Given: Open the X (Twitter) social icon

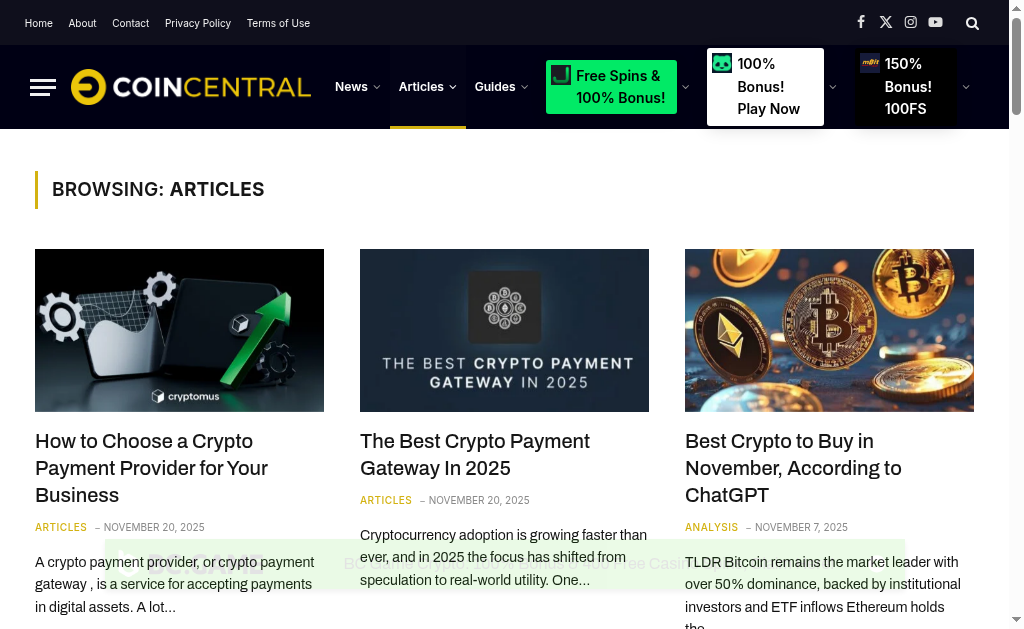Looking at the screenshot, I should (x=886, y=22).
